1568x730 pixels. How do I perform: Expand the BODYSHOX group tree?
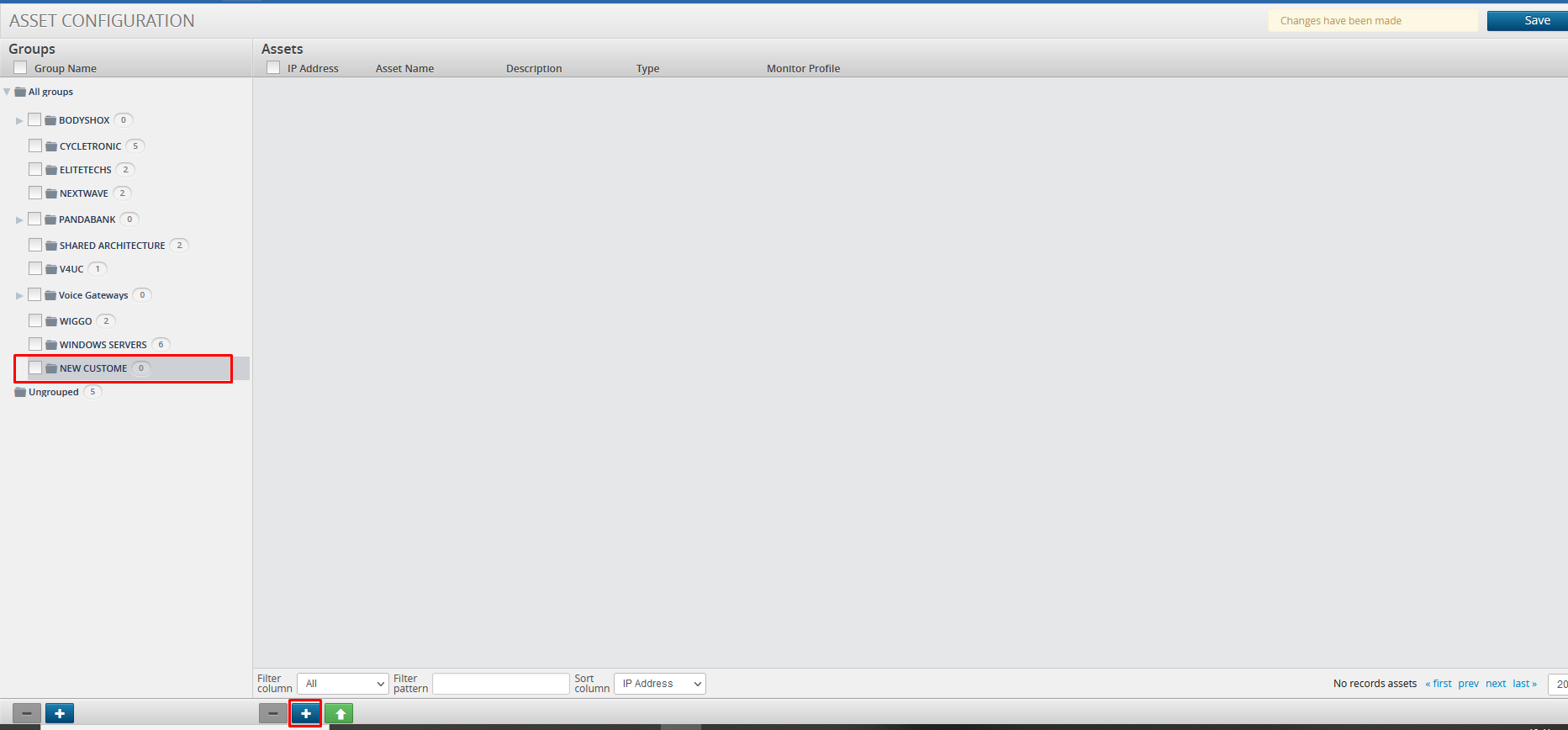pyautogui.click(x=19, y=121)
